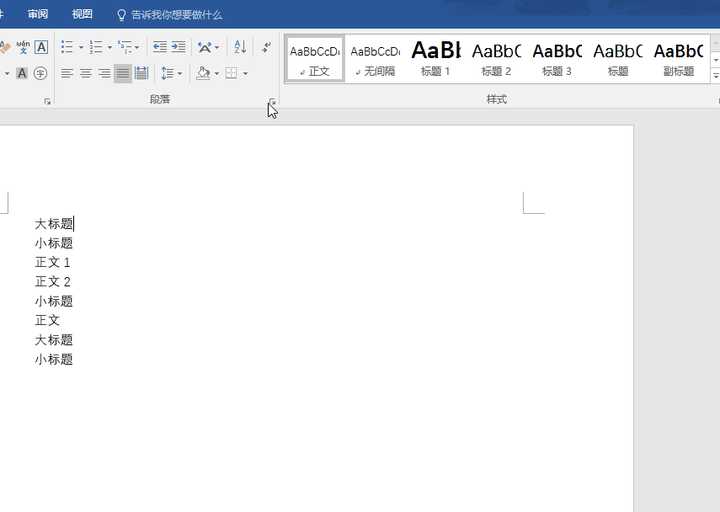Switch to the 审阅 ribbon tab
This screenshot has height=512, width=720.
pos(38,14)
